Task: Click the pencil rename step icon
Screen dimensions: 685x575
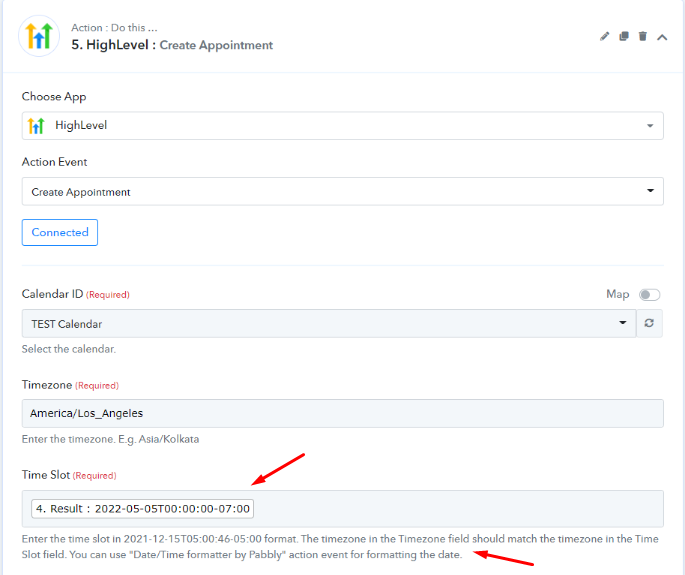Action: [604, 37]
